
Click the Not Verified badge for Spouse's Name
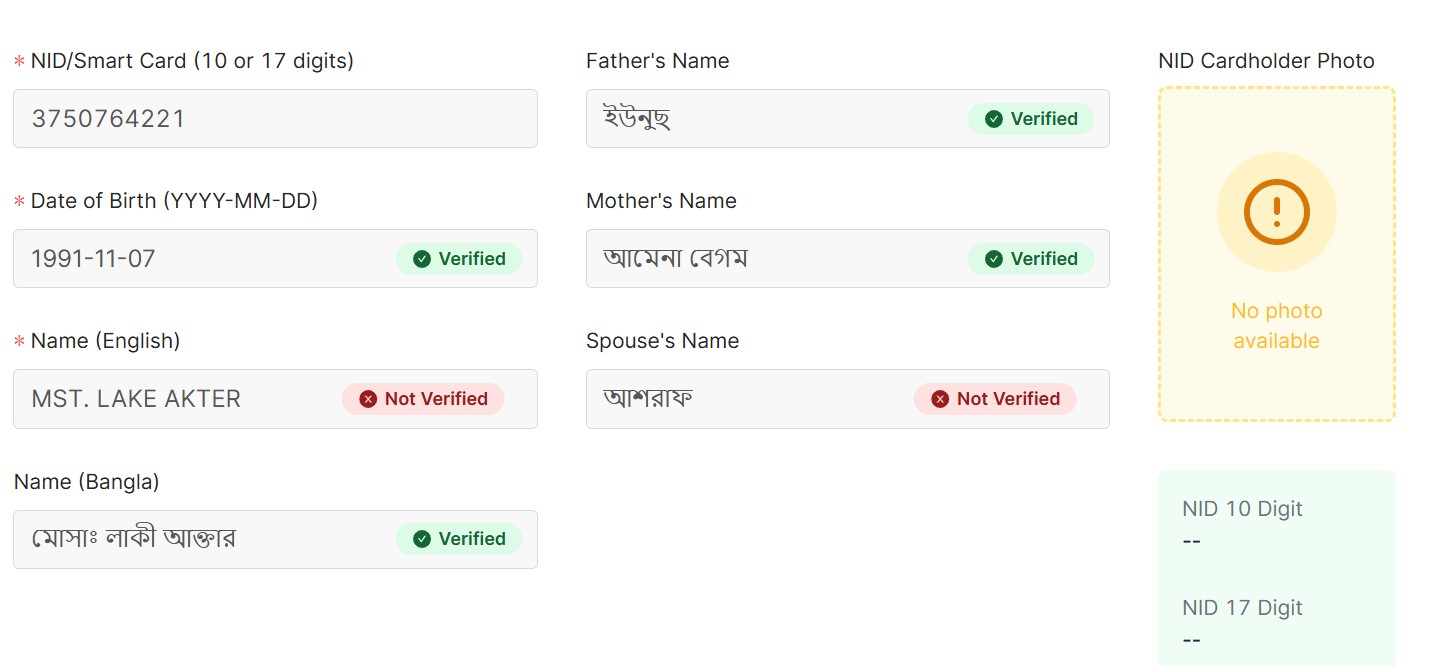(995, 399)
